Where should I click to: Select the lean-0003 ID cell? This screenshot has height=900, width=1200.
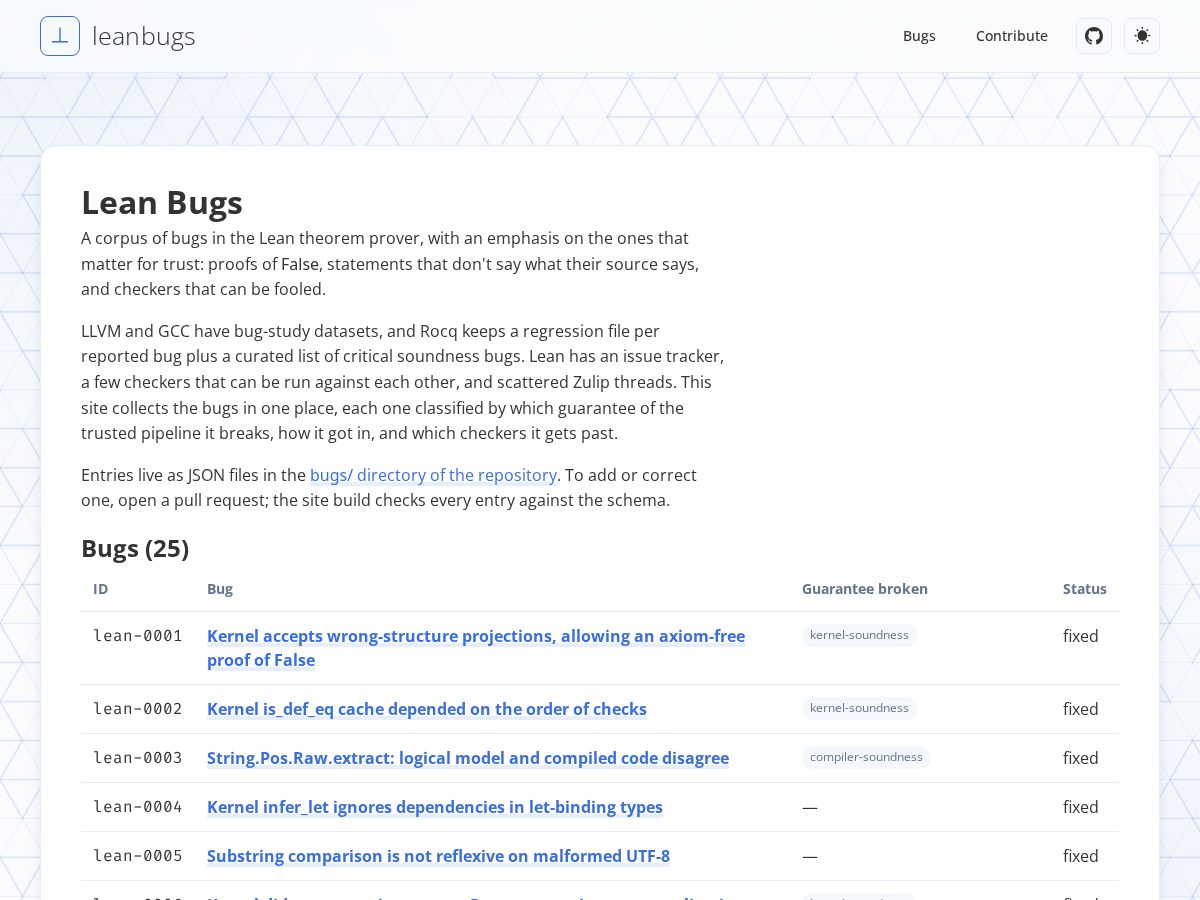point(138,758)
